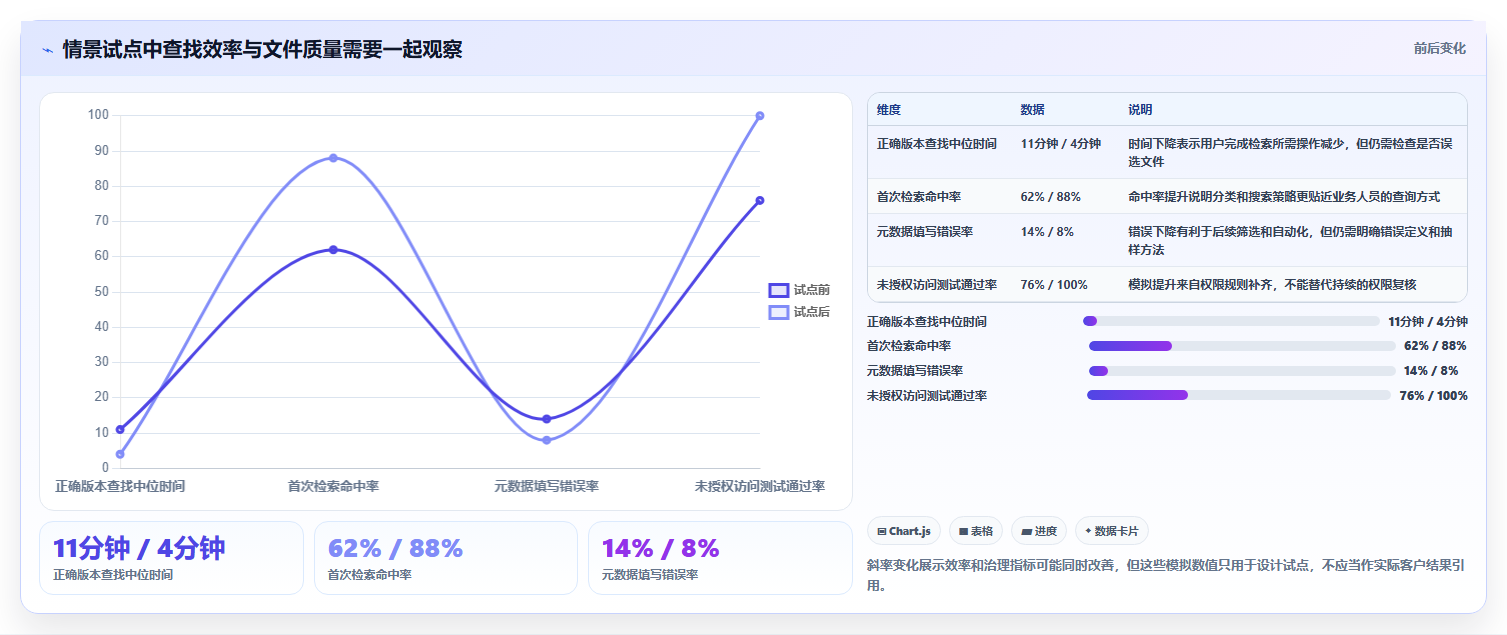The image size is (1507, 635).
Task: Click the 试点后 data point at 未授权访问测试通过率
Action: (x=760, y=116)
